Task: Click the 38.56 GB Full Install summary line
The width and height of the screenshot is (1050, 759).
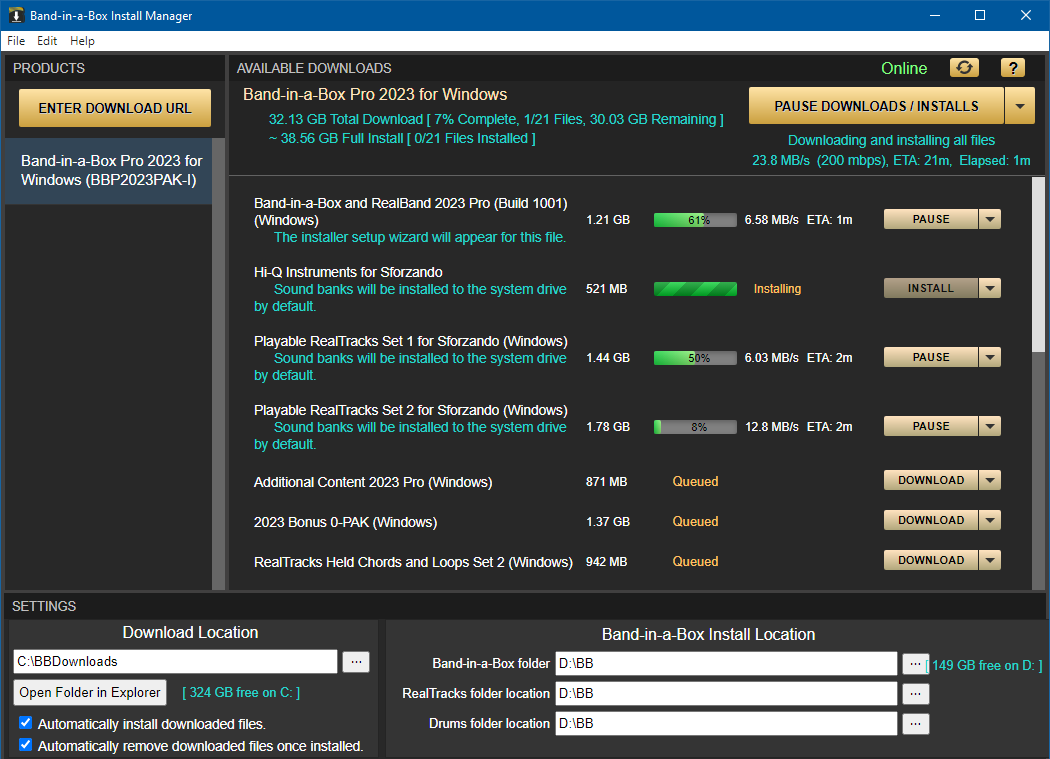Action: 402,138
